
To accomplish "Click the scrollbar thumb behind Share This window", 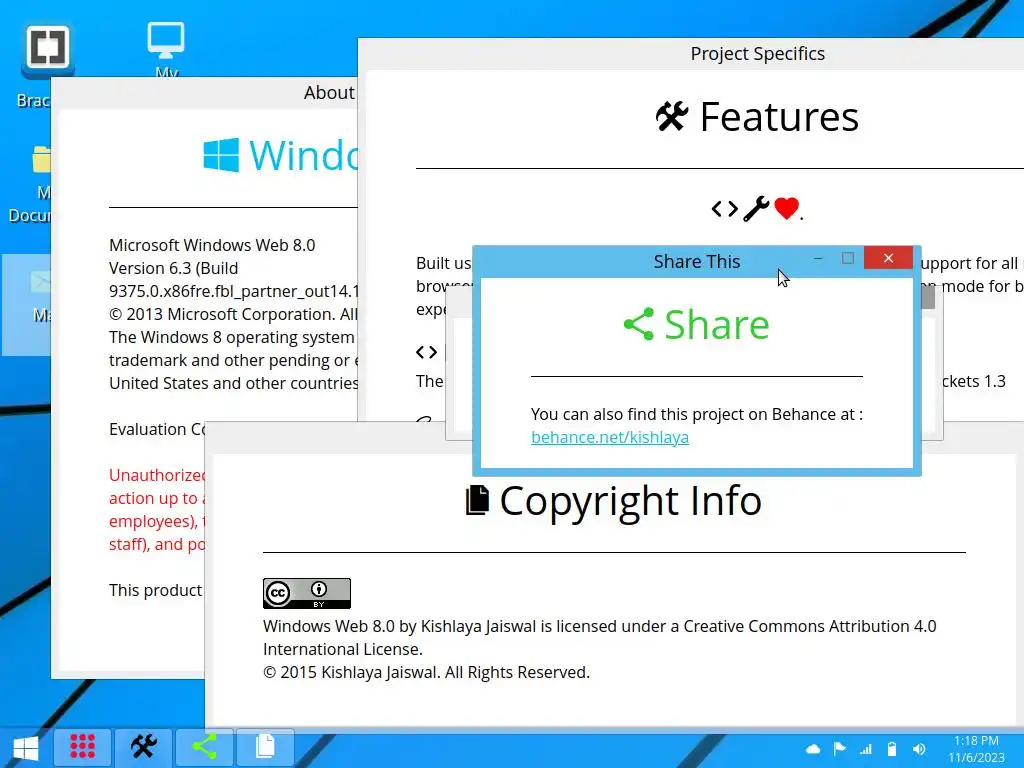I will pyautogui.click(x=928, y=297).
